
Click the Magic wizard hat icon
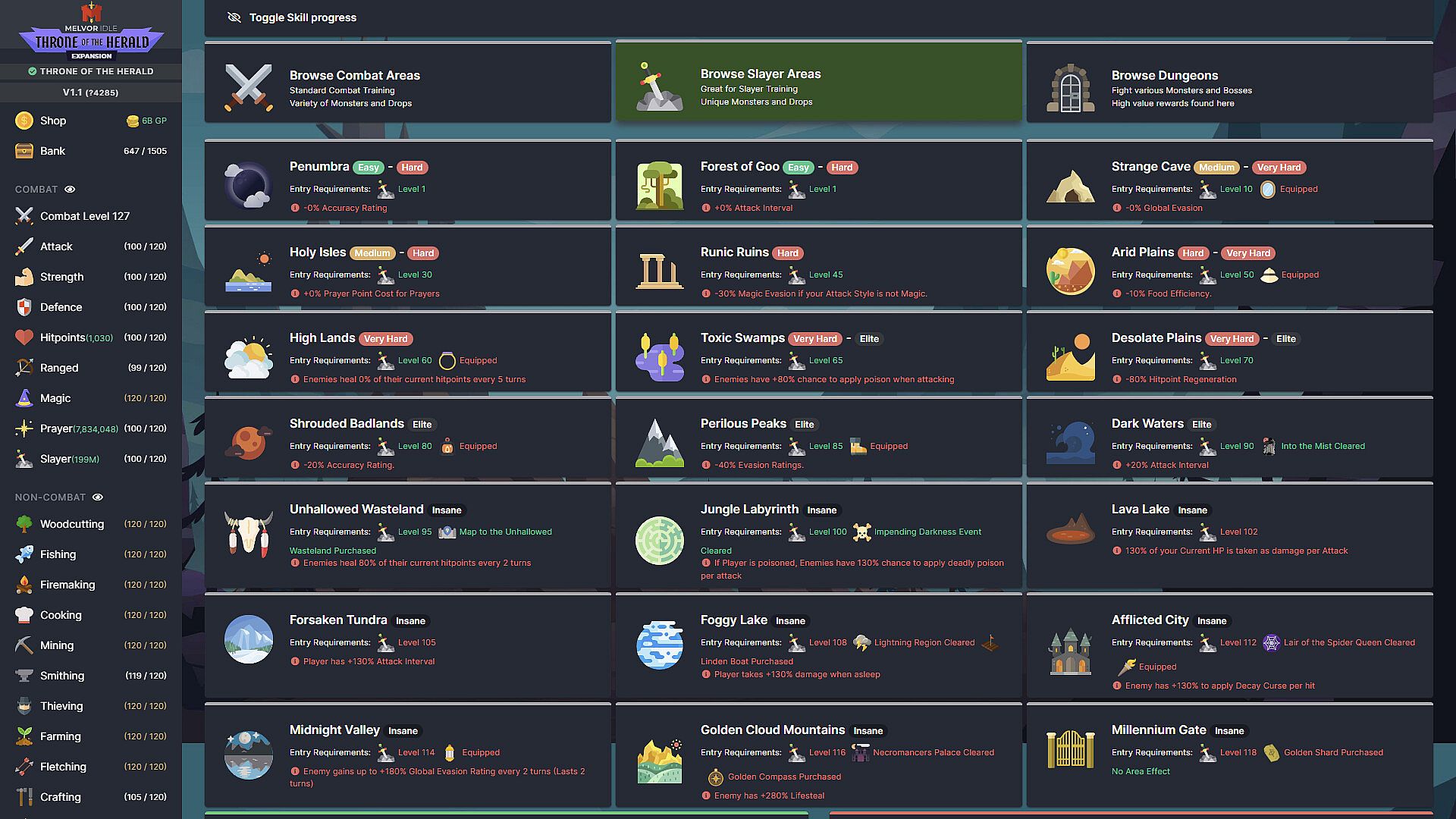pos(24,398)
